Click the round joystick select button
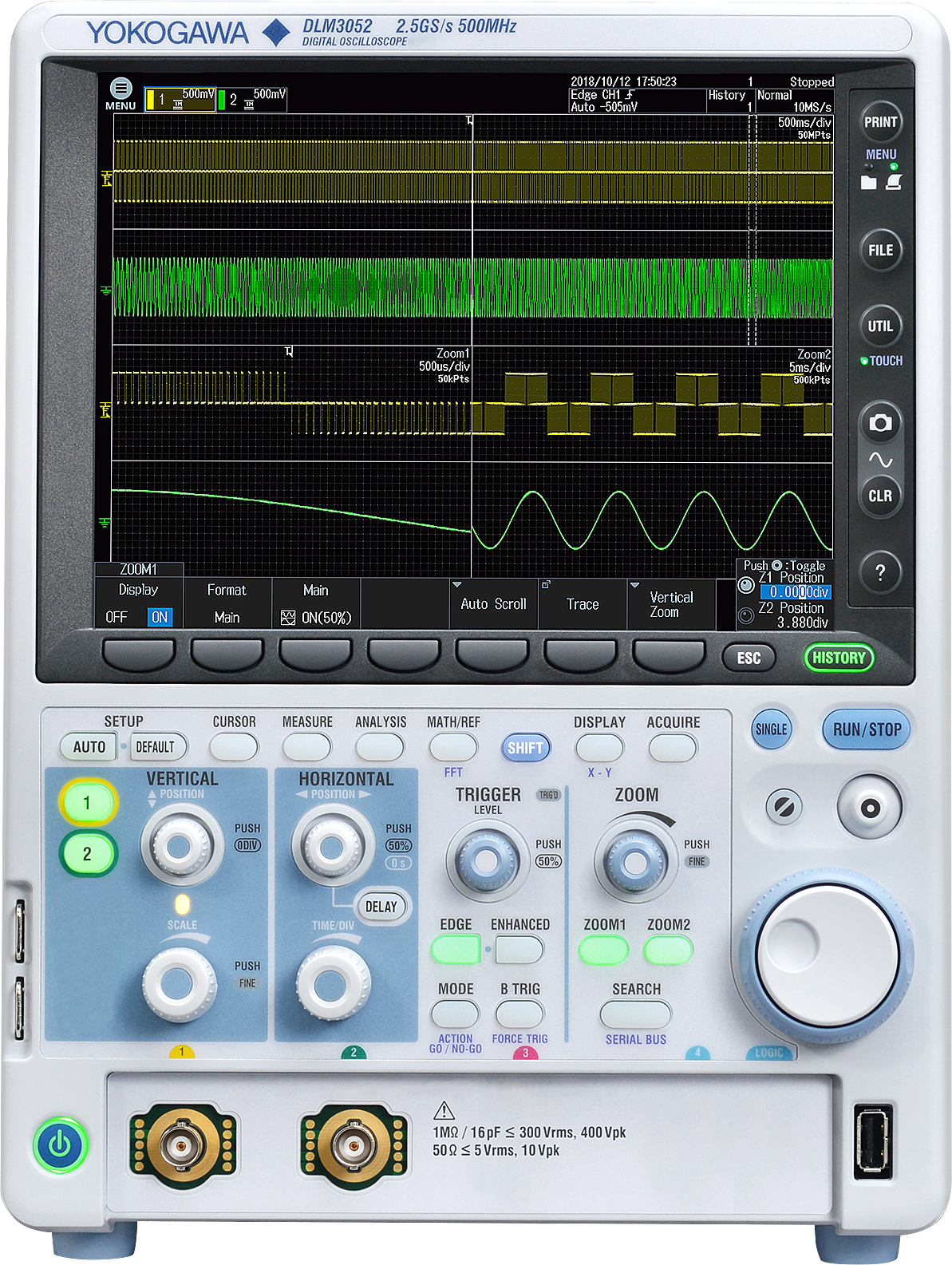 [x=870, y=808]
